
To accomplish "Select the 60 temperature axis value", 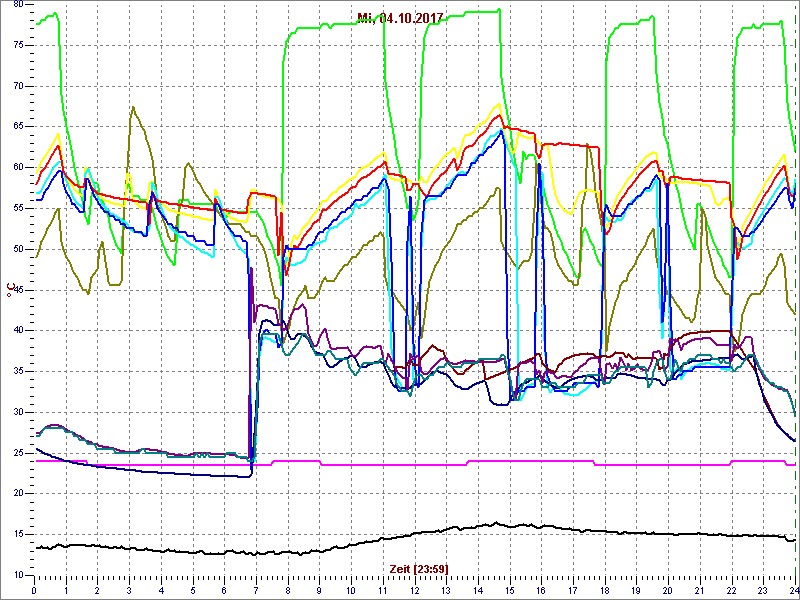I will click(18, 167).
